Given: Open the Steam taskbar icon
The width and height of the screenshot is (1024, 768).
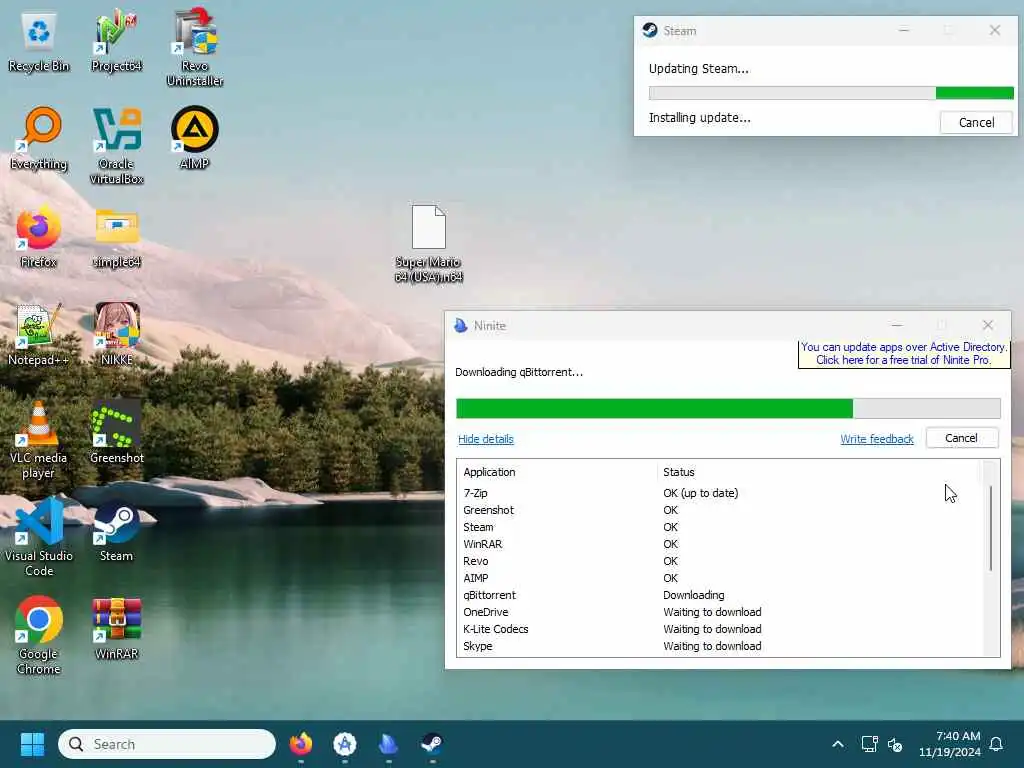Looking at the screenshot, I should coord(432,744).
